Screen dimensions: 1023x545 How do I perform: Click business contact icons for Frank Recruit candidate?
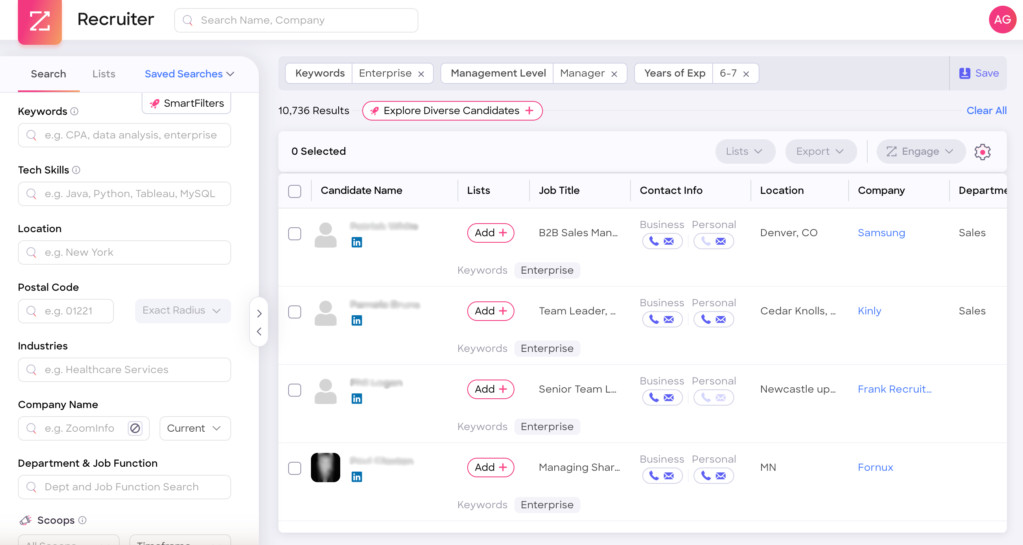coord(662,398)
